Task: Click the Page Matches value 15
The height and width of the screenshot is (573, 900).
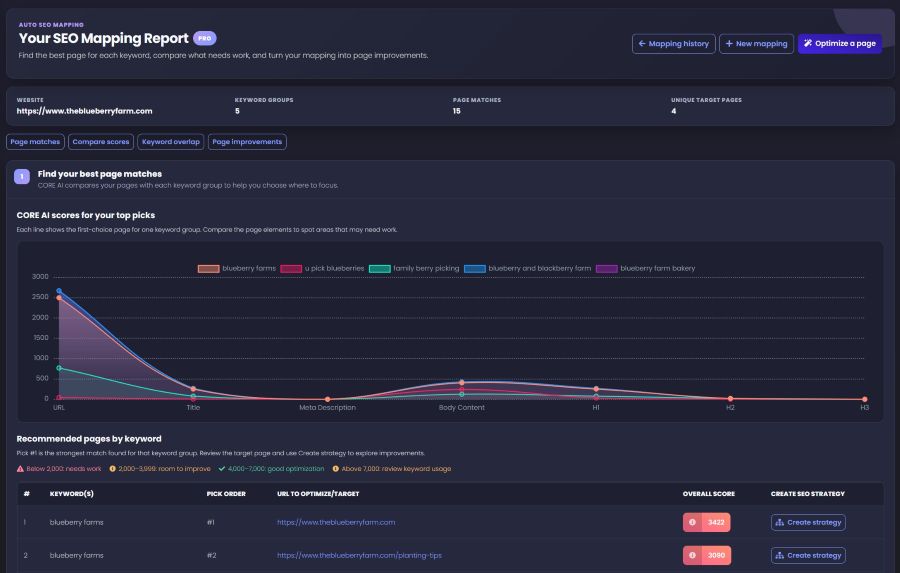Action: pyautogui.click(x=456, y=111)
